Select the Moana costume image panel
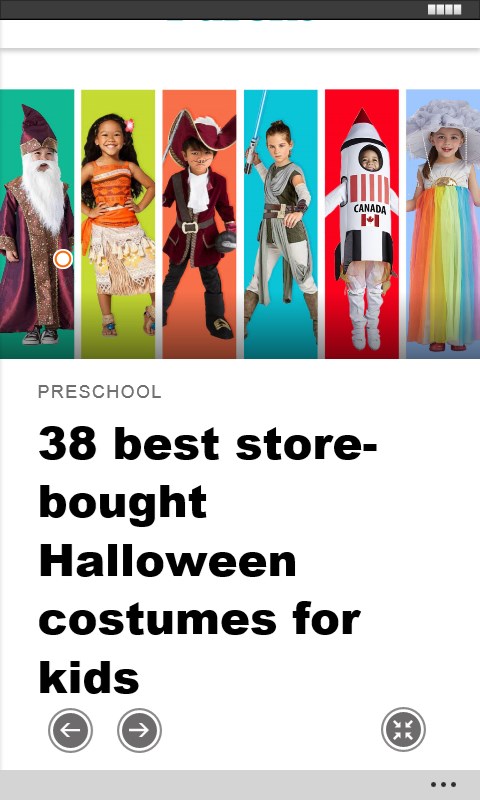This screenshot has width=480, height=800. coord(118,224)
